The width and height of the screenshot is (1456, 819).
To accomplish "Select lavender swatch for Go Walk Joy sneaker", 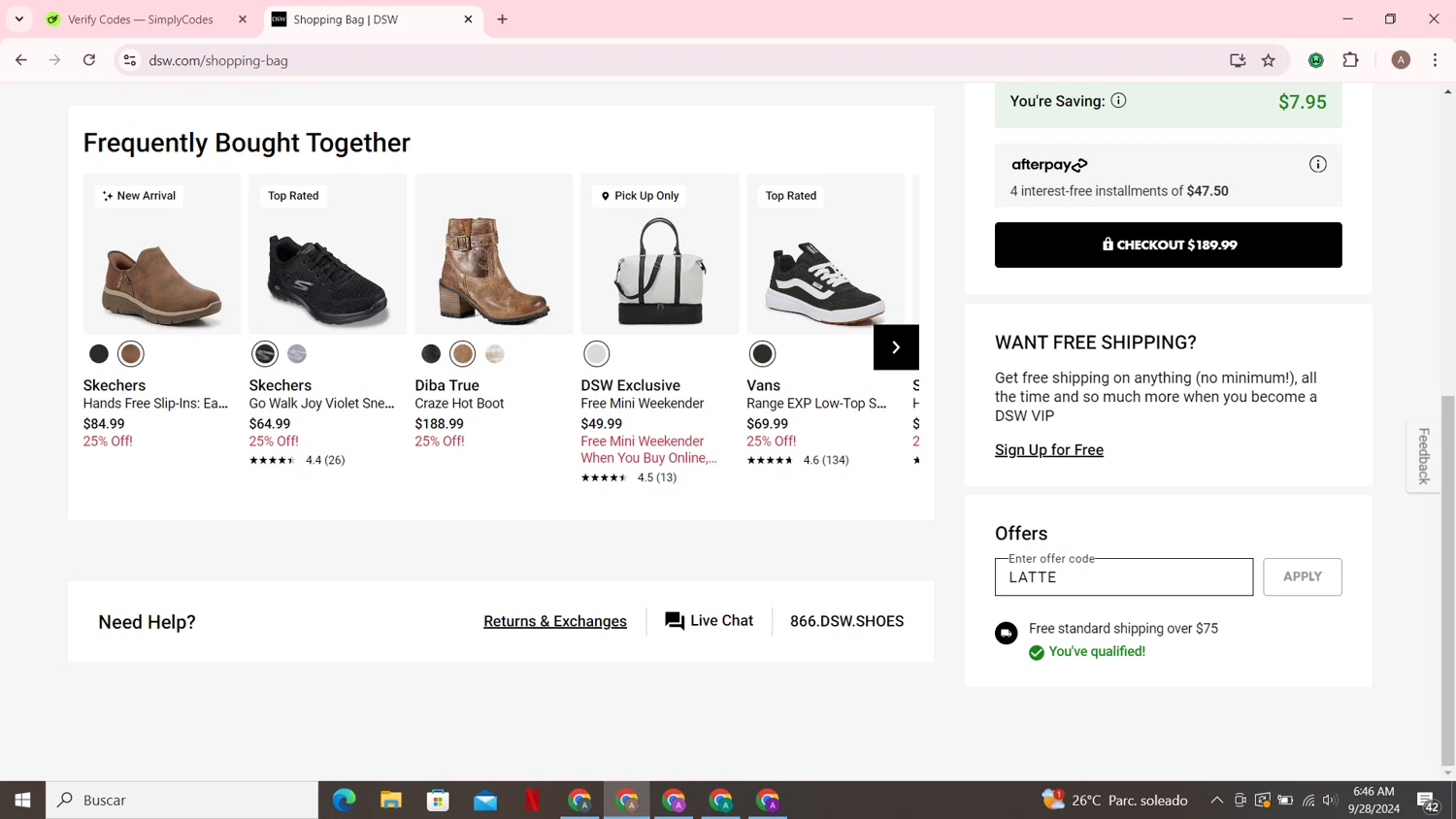I will [x=297, y=354].
